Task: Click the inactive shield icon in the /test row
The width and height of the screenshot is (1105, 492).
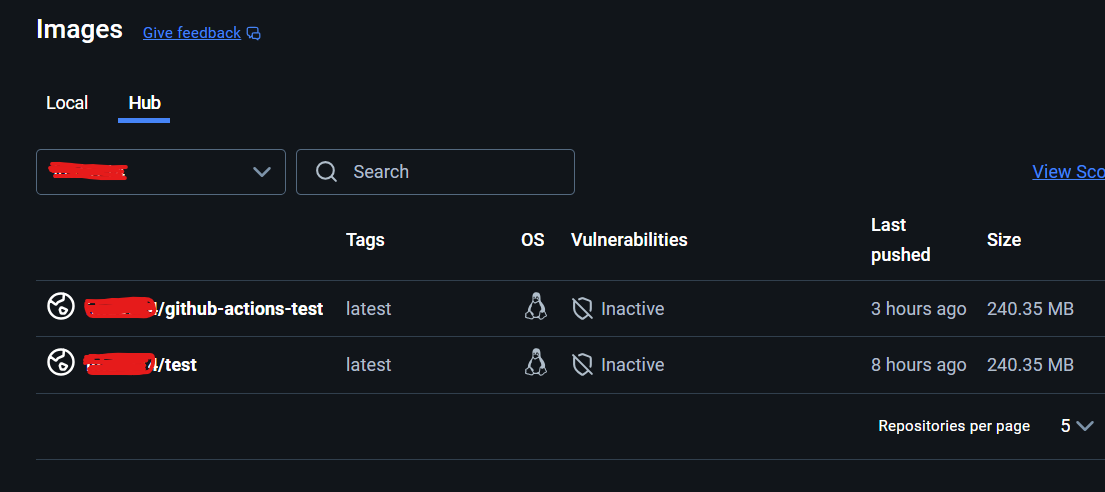Action: pyautogui.click(x=582, y=364)
